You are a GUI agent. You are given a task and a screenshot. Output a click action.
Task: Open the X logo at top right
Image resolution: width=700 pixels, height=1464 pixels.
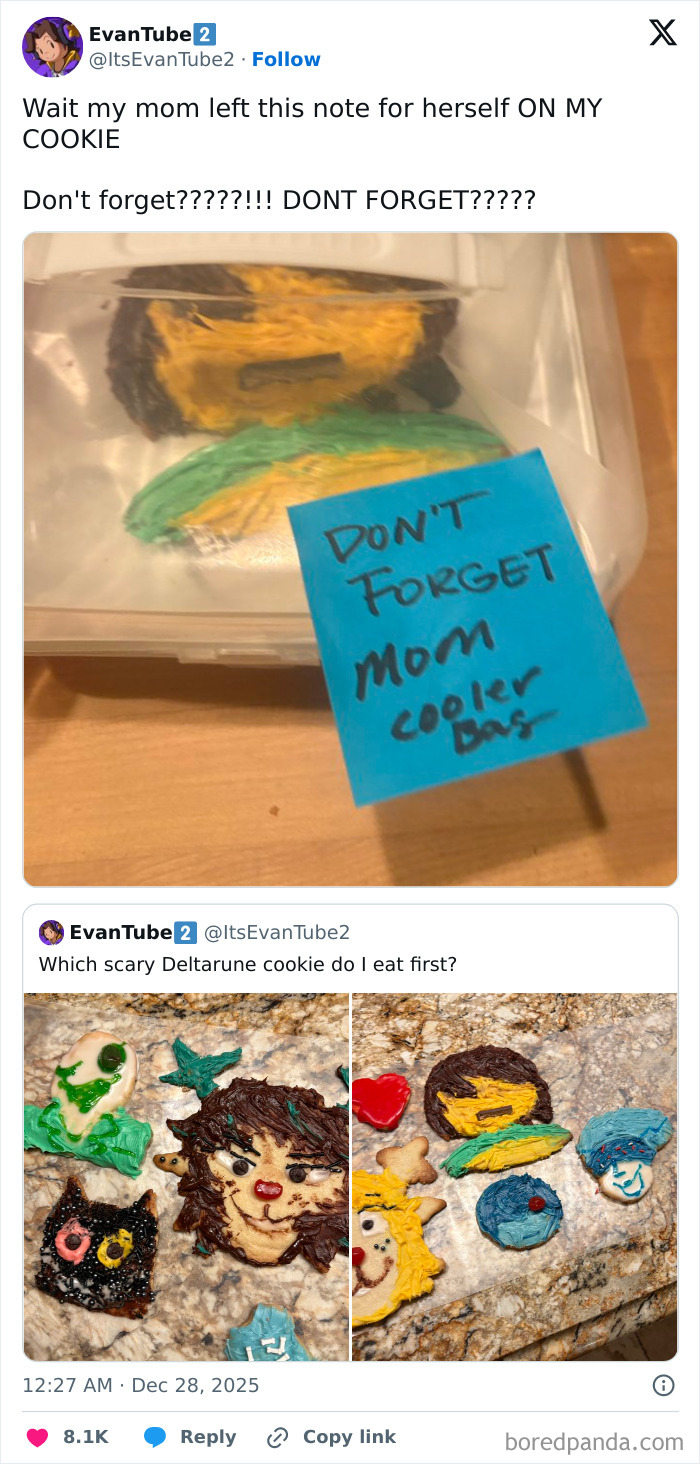[x=660, y=34]
